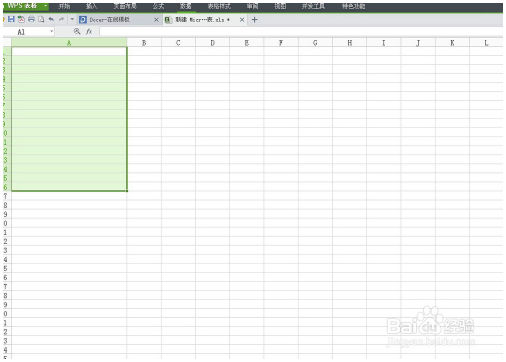This screenshot has width=506, height=362.
Task: Click the Name Box showing A1
Action: coord(29,32)
